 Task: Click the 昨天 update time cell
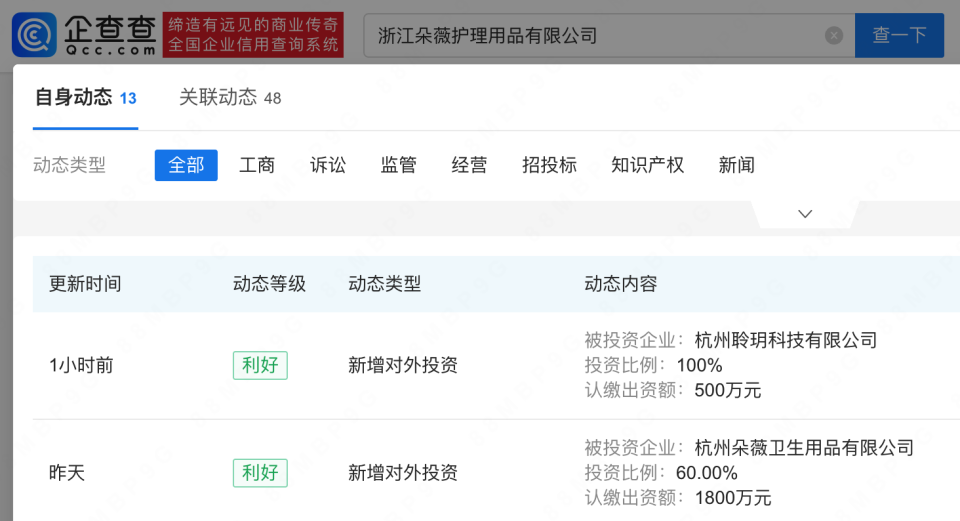tap(67, 473)
